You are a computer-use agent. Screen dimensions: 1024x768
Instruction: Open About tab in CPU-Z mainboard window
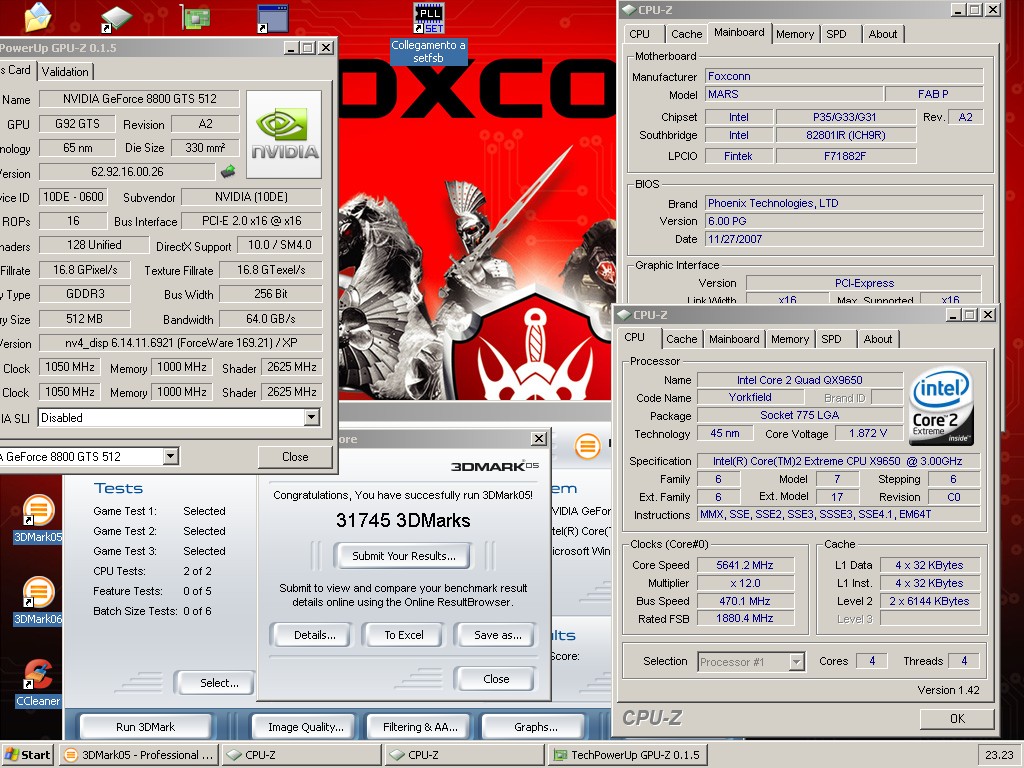[x=883, y=34]
